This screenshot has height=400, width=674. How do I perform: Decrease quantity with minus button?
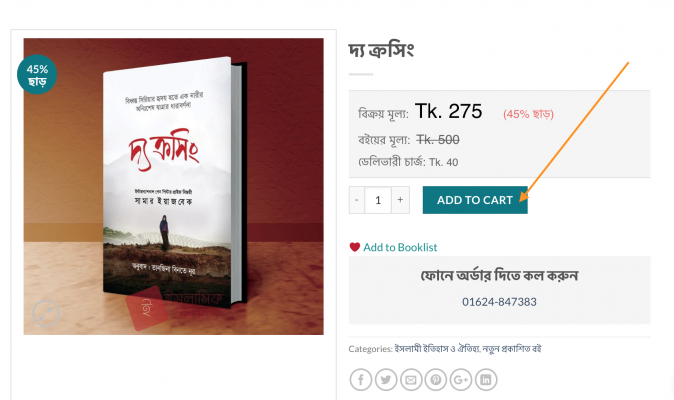pos(357,200)
